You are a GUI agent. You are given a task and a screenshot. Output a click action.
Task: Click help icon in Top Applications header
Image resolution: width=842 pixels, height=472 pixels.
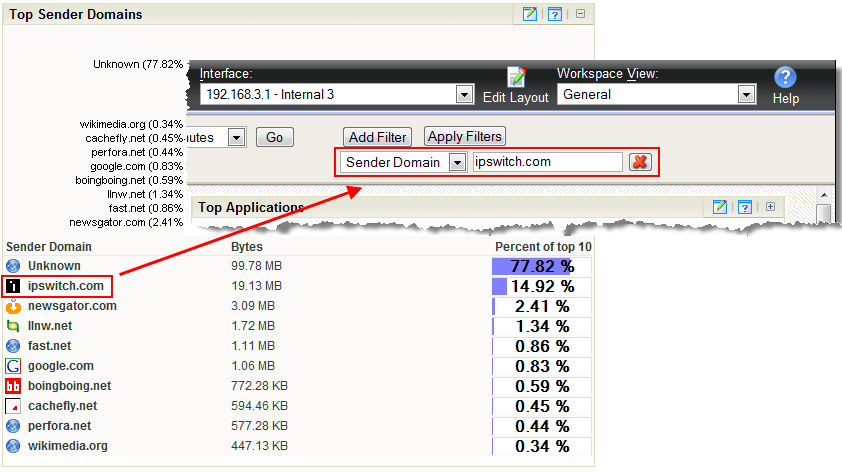click(744, 207)
